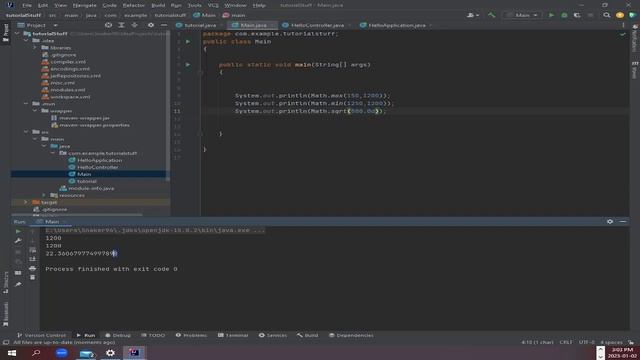This screenshot has height=360, width=640.
Task: Open the Terminal tool window
Action: (x=233, y=335)
